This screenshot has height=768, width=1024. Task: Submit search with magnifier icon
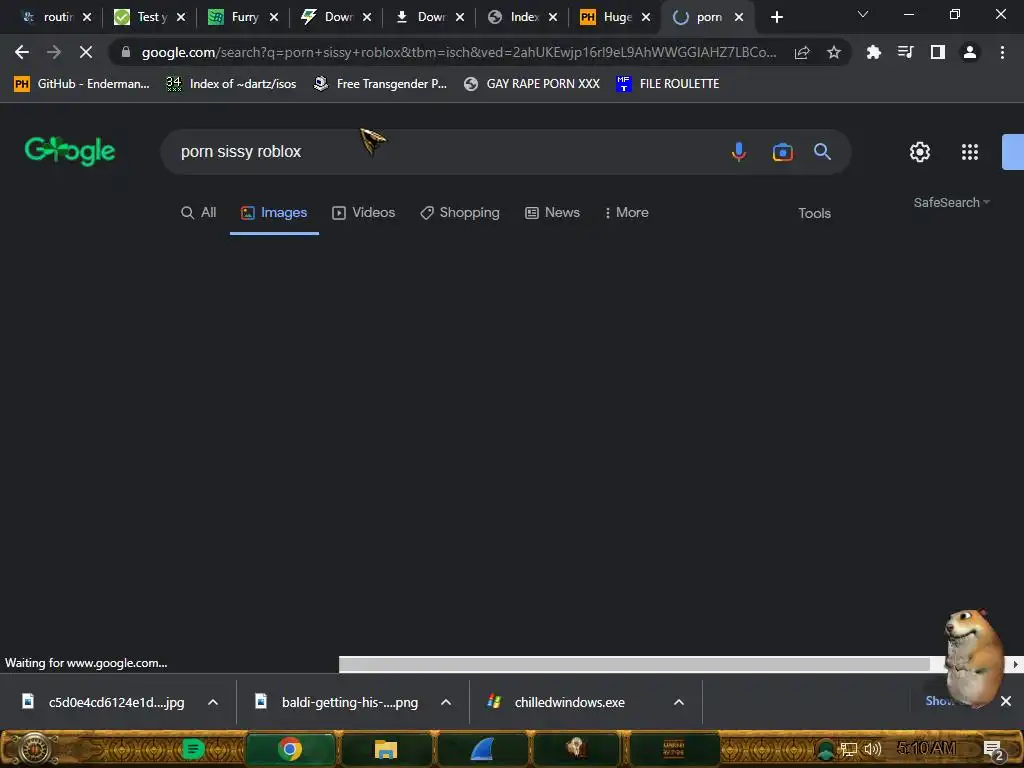822,152
